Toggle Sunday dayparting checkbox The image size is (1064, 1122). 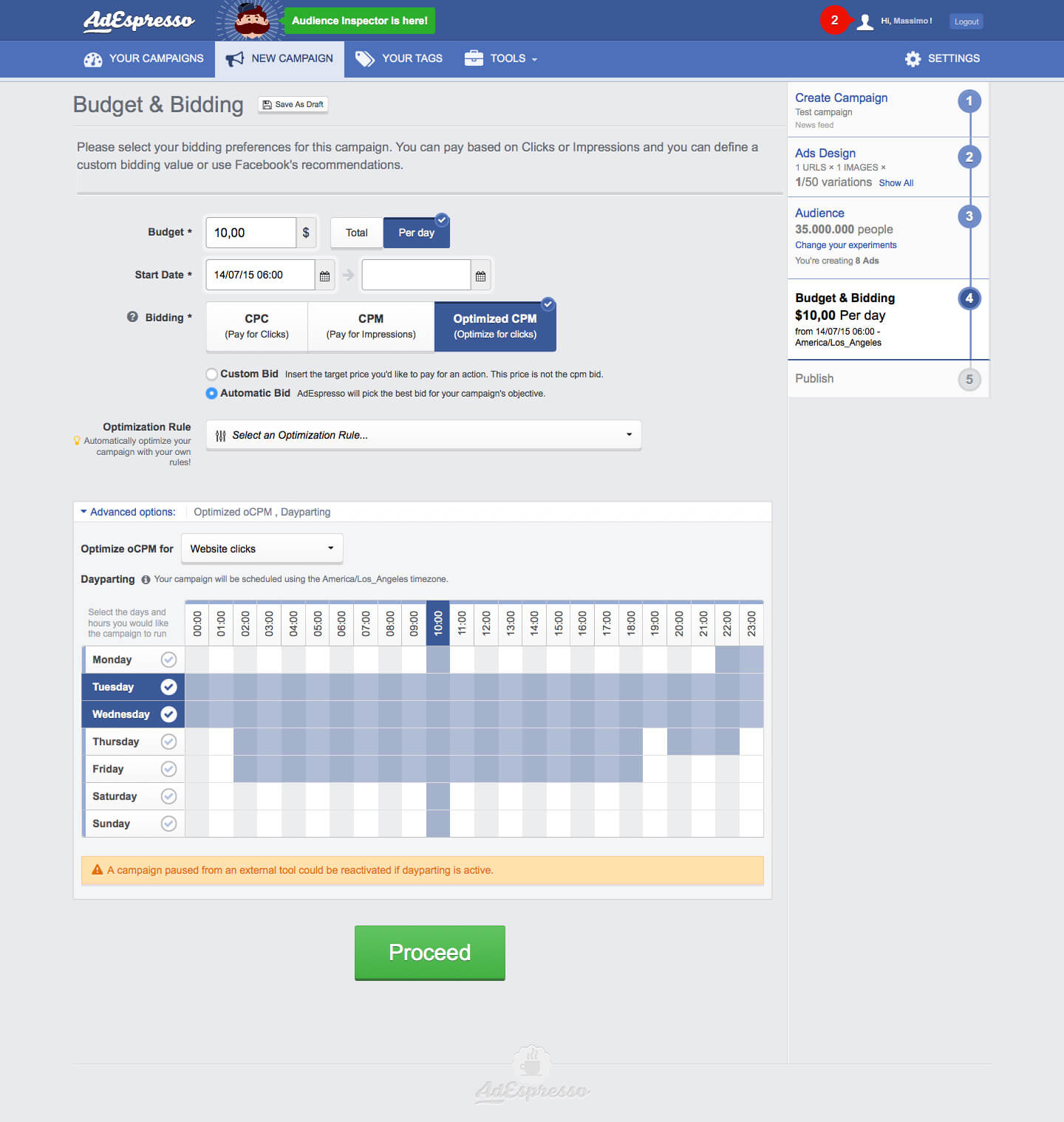168,824
